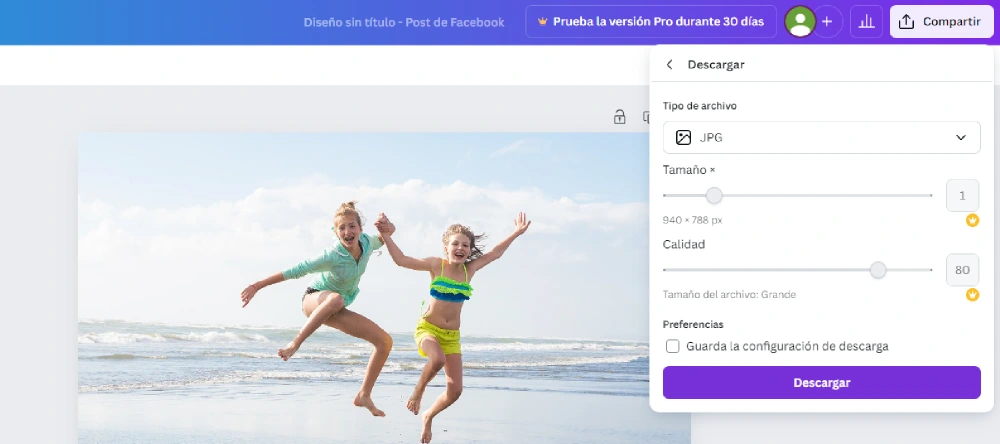The image size is (1000, 444).
Task: Select the beach photo on the canvas
Action: click(384, 288)
